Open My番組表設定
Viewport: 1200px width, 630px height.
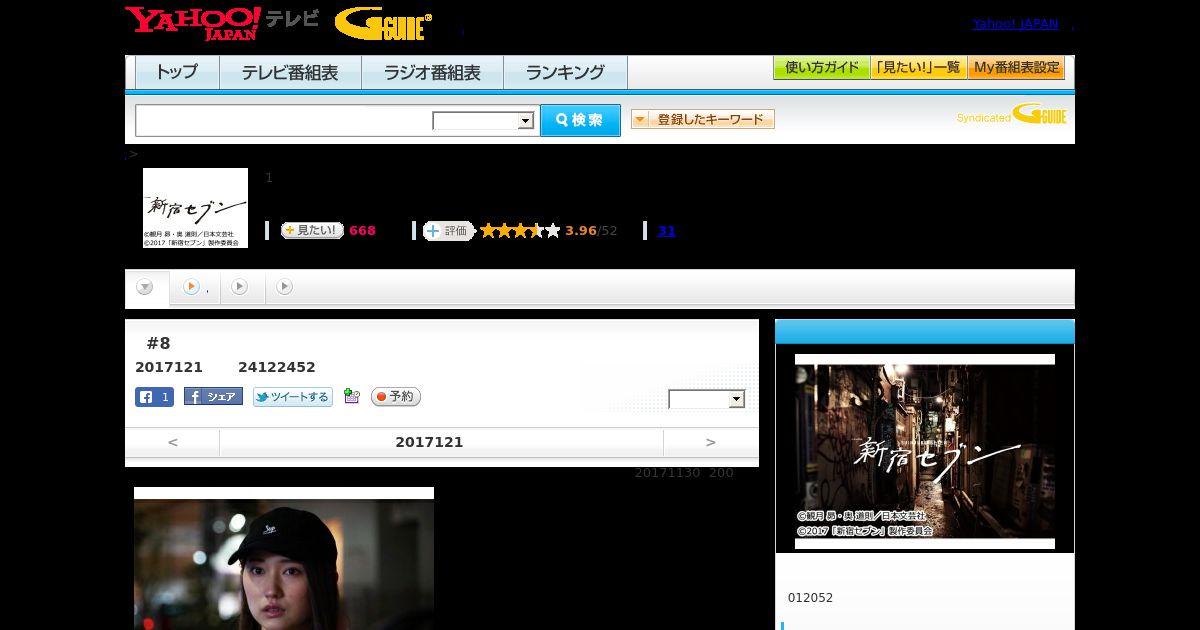[1016, 68]
